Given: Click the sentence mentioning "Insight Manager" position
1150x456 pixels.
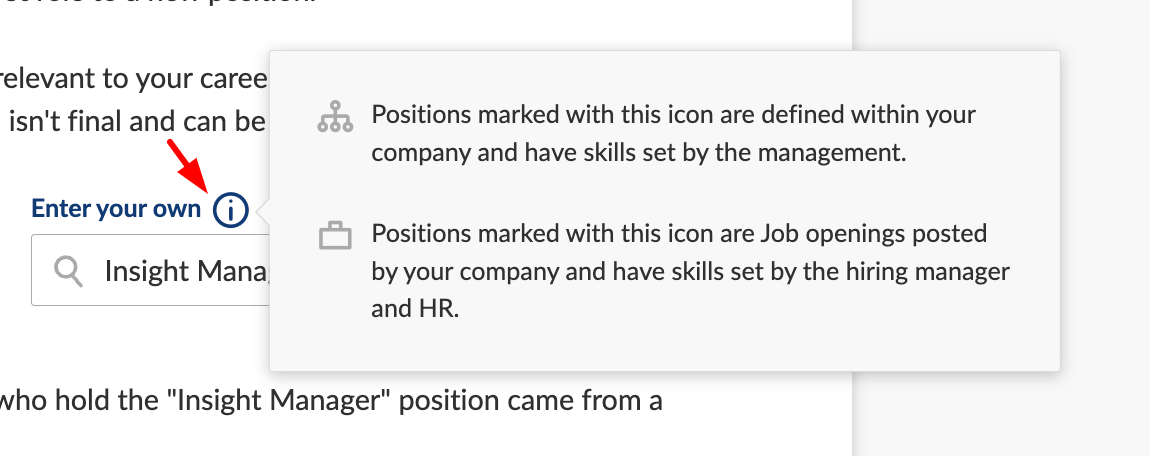Looking at the screenshot, I should [x=332, y=400].
